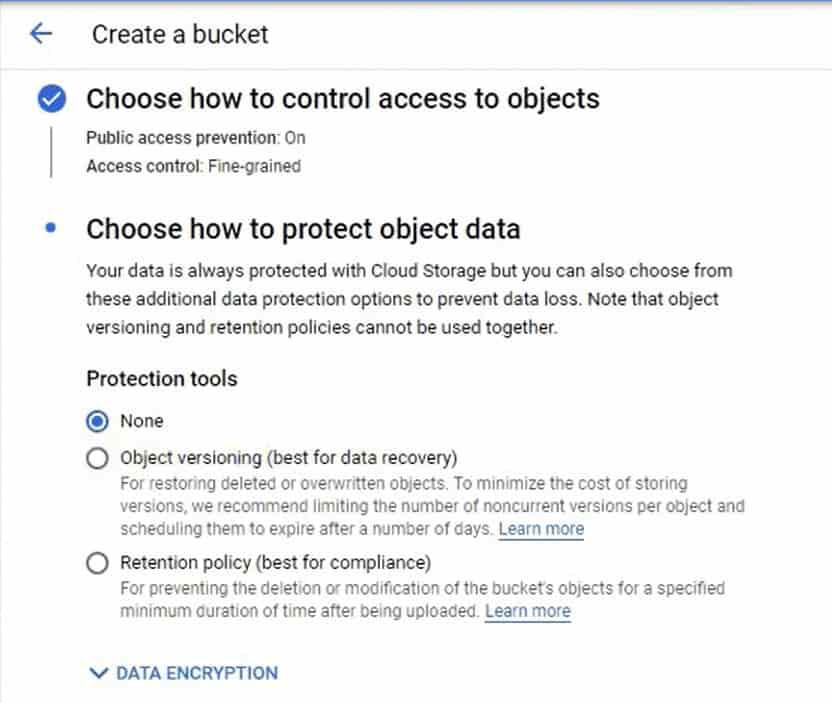This screenshot has width=832, height=703.
Task: Click the 'Retention policy (best for compliance)' label
Action: click(x=275, y=562)
